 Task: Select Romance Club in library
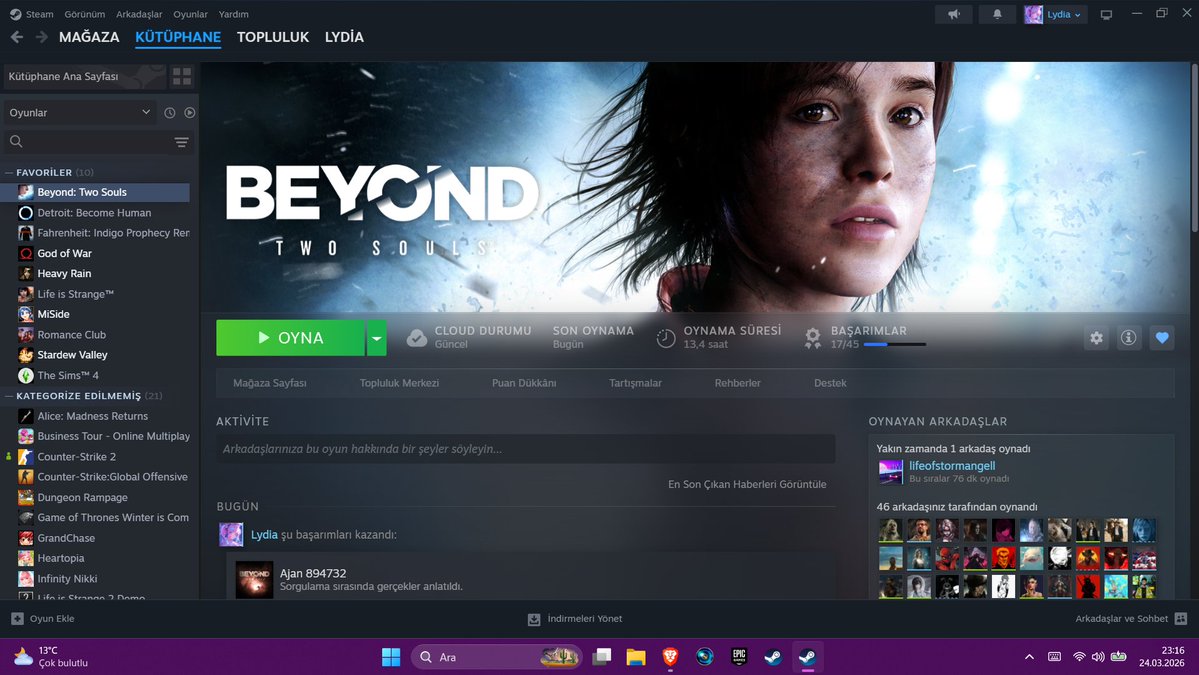(x=95, y=335)
